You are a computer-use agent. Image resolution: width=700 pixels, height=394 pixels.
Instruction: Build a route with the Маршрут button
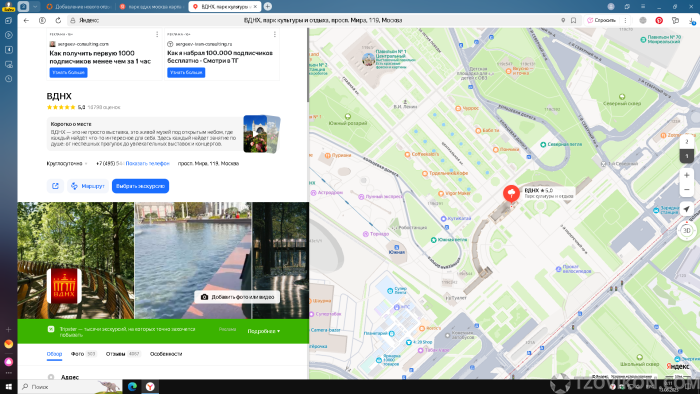point(88,186)
